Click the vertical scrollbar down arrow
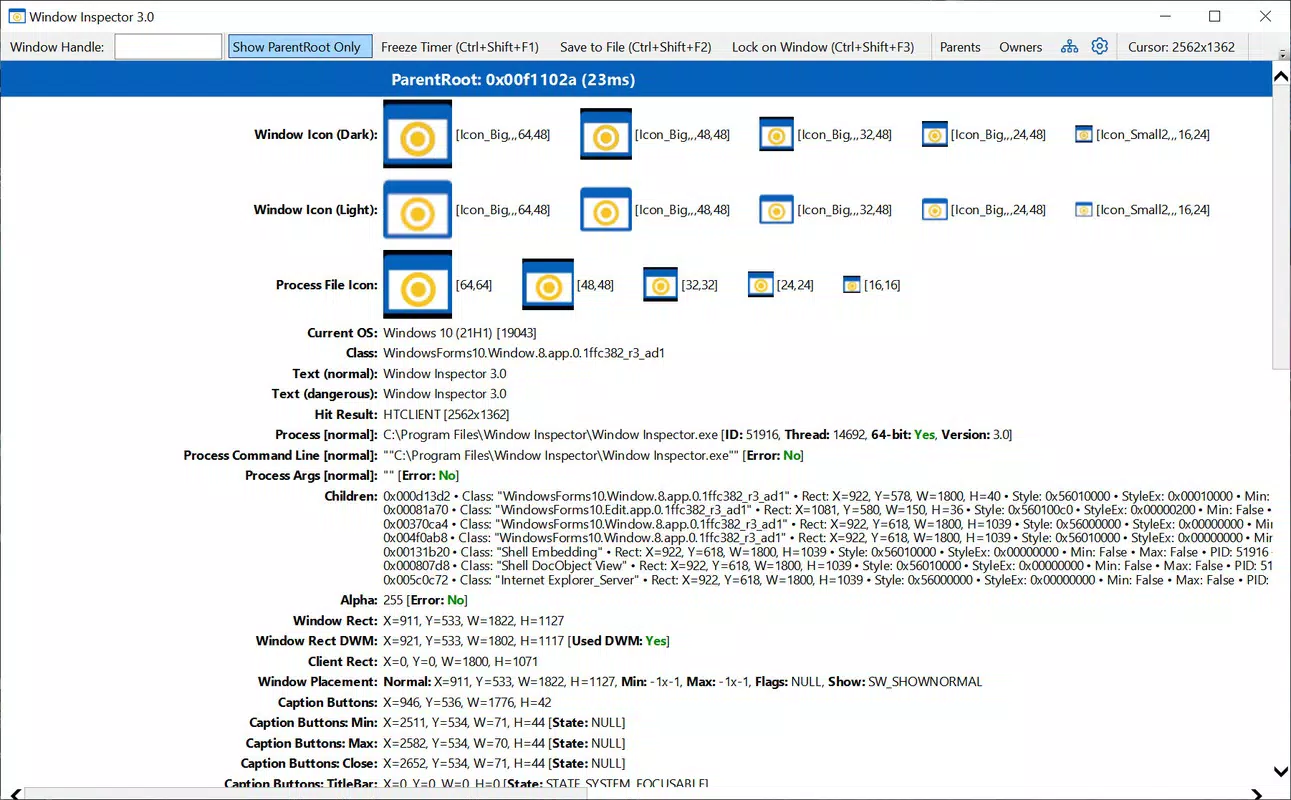 coord(1281,771)
